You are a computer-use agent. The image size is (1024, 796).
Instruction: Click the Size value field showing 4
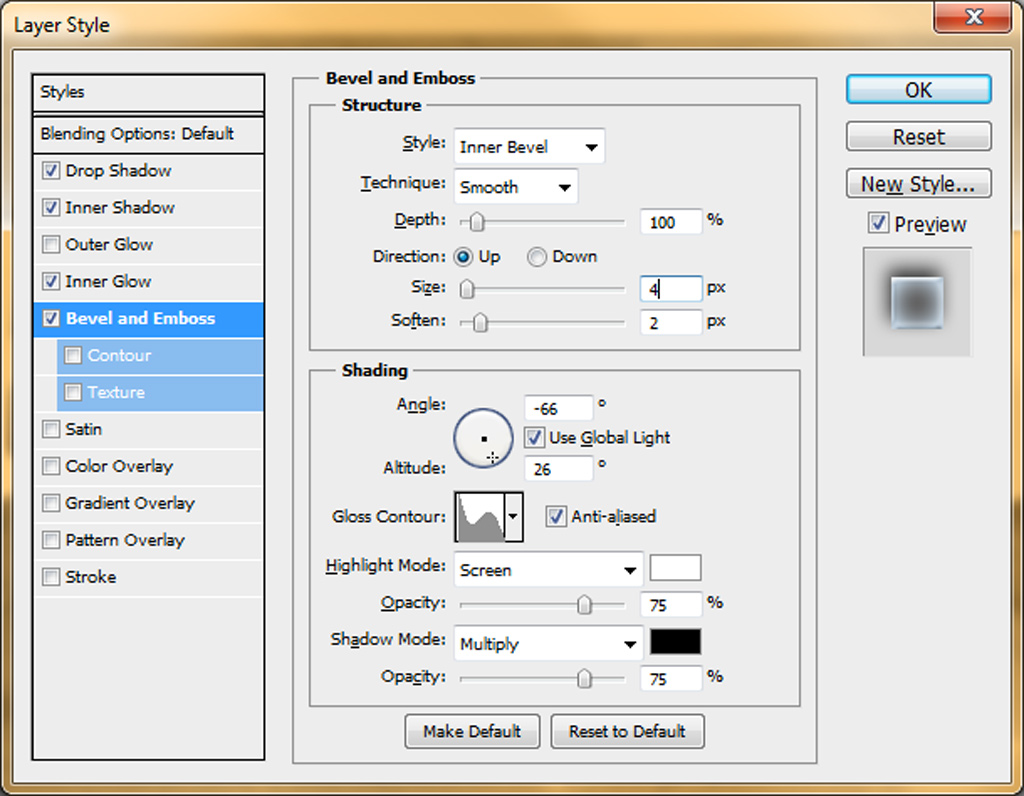(x=671, y=289)
